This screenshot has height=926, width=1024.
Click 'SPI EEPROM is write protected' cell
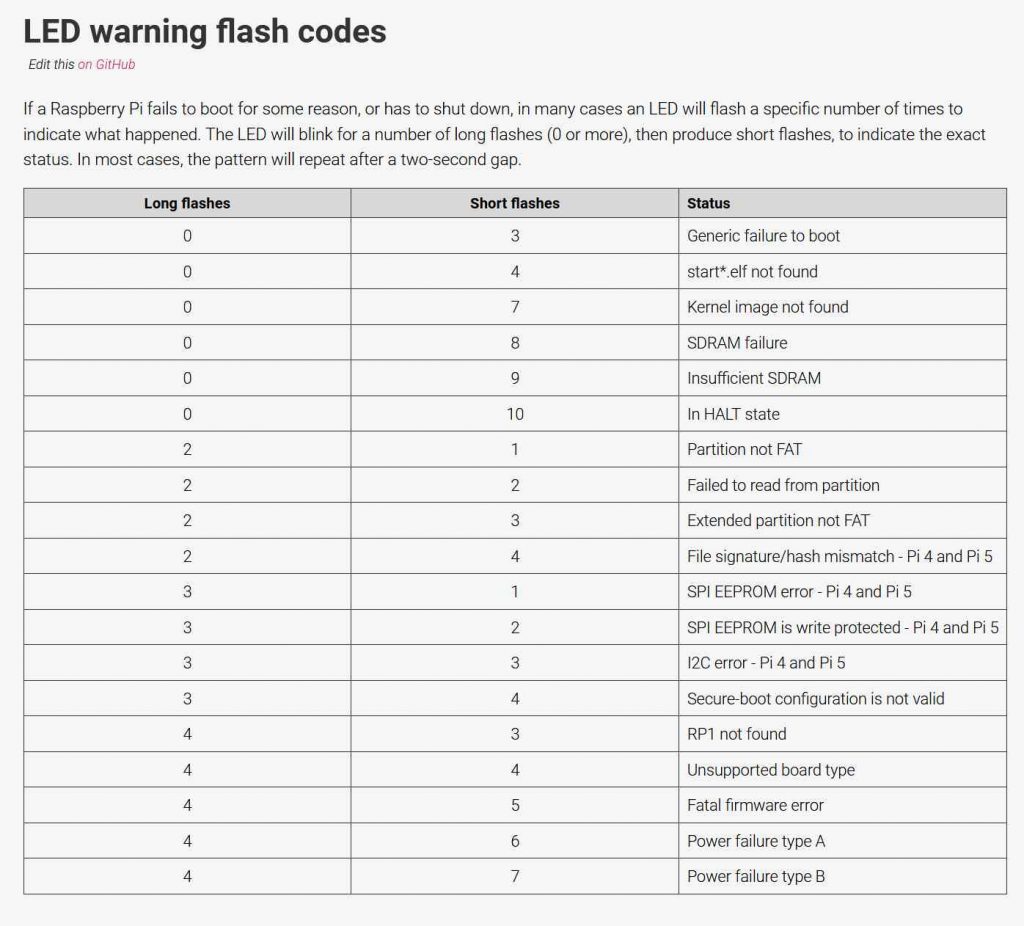[x=842, y=627]
